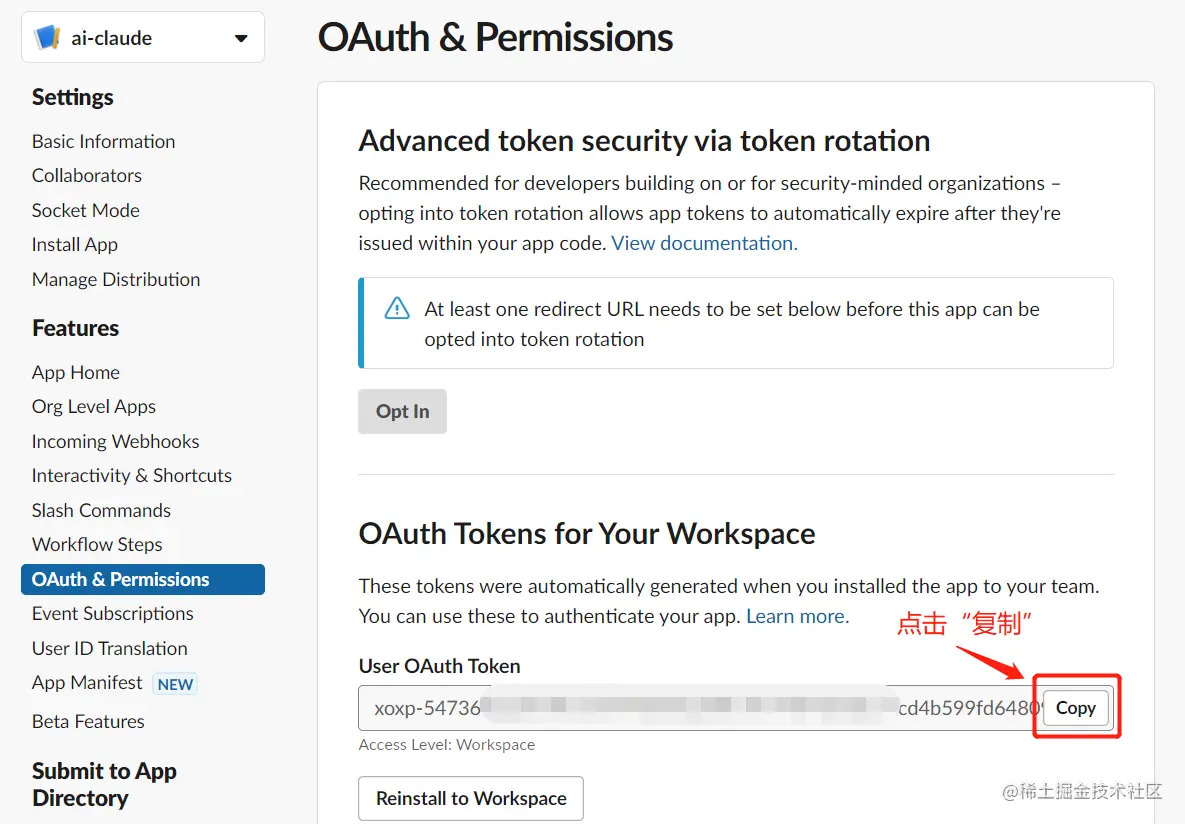Click the Learn more link
This screenshot has width=1185, height=824.
point(797,616)
